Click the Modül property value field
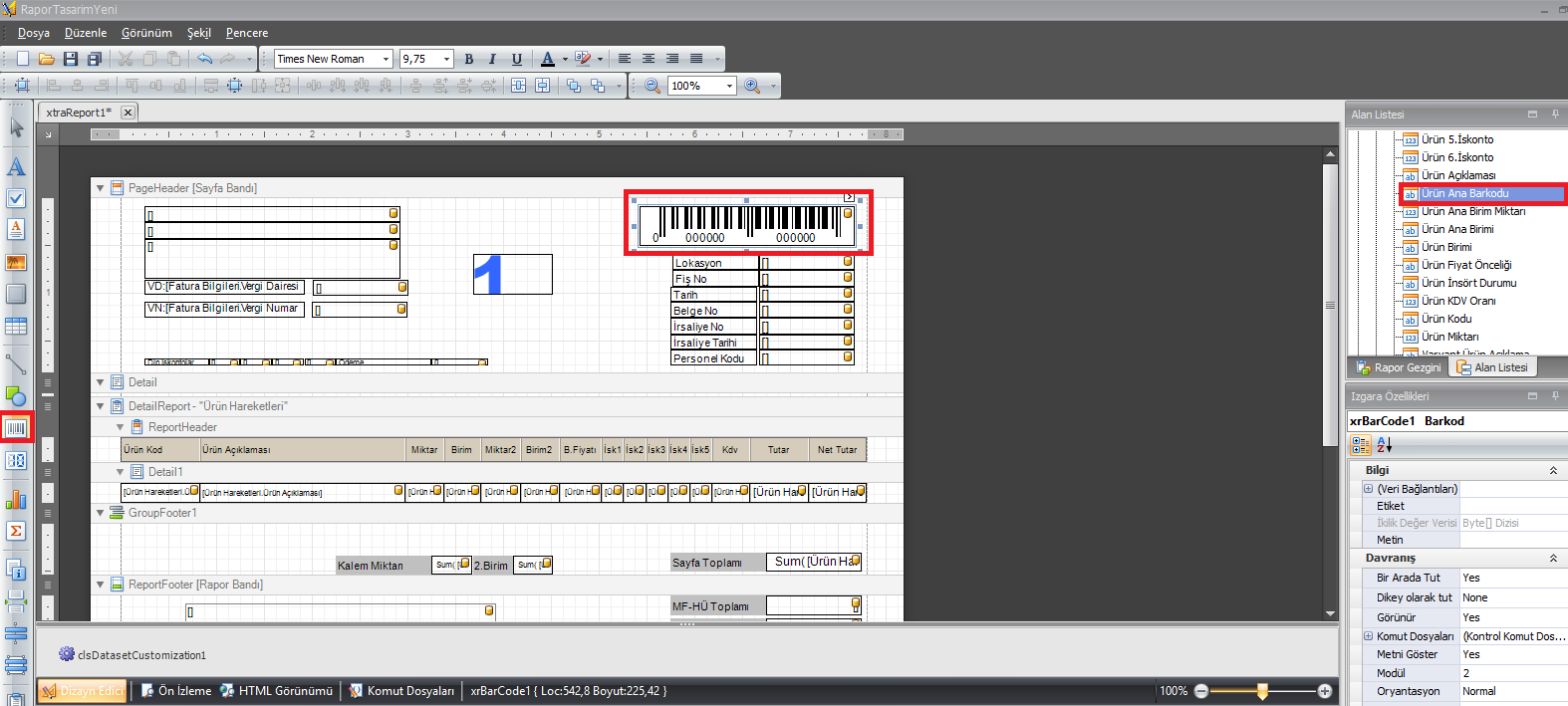Viewport: 1568px width, 706px height. (x=1513, y=673)
